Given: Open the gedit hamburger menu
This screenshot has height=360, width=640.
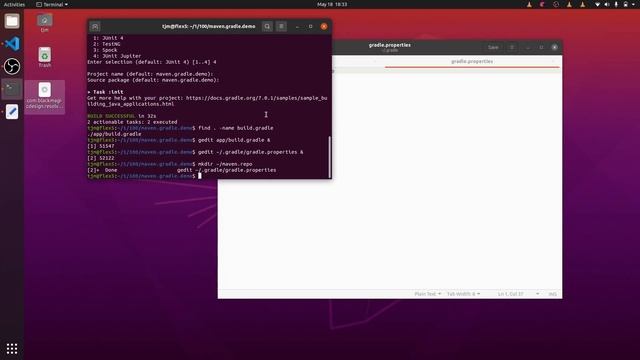Looking at the screenshot, I should 511,47.
